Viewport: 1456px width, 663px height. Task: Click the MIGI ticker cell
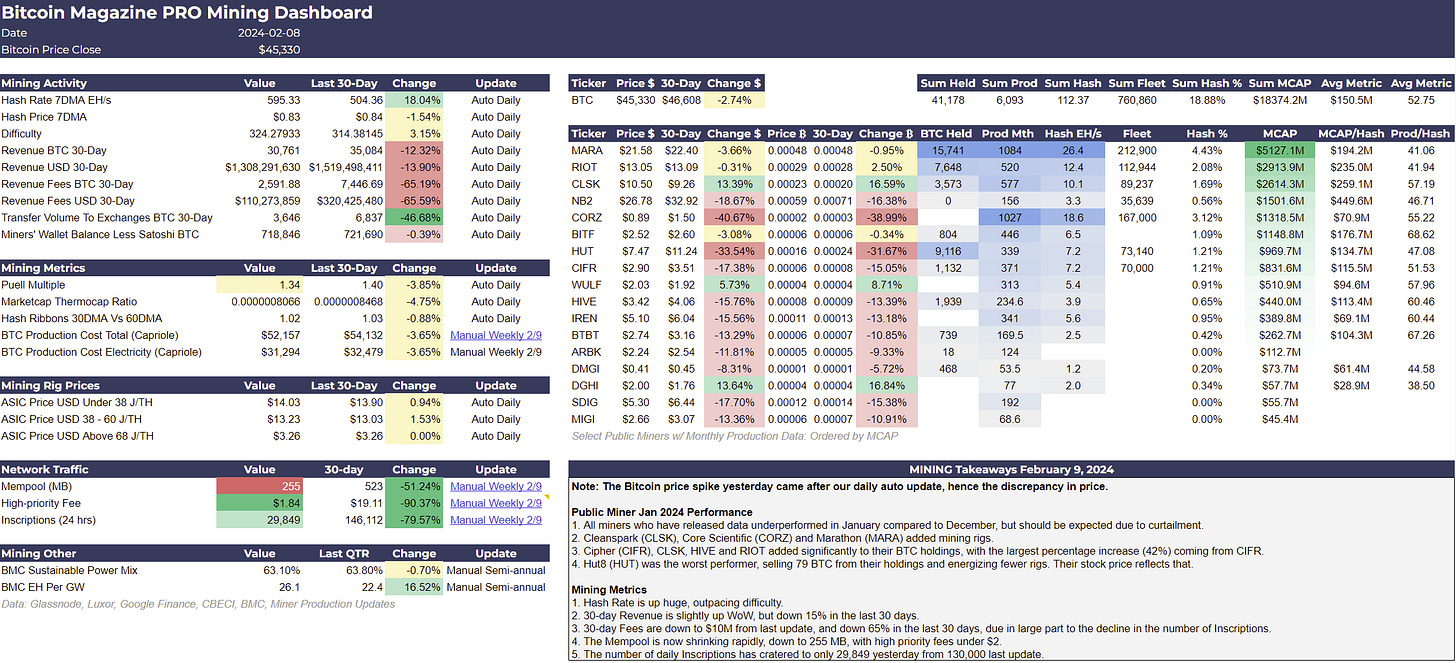click(584, 419)
